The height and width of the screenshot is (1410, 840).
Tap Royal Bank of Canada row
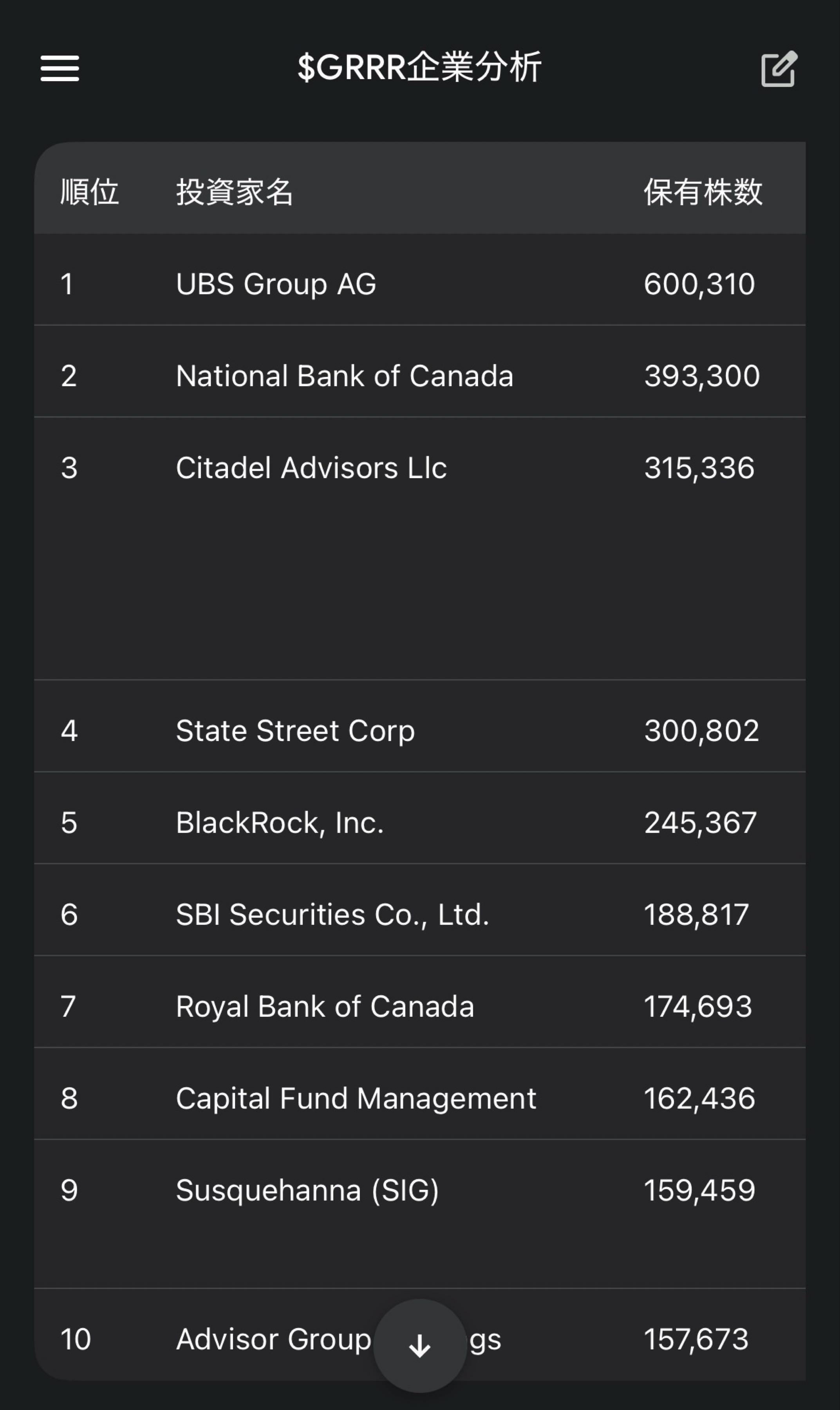click(x=325, y=1007)
